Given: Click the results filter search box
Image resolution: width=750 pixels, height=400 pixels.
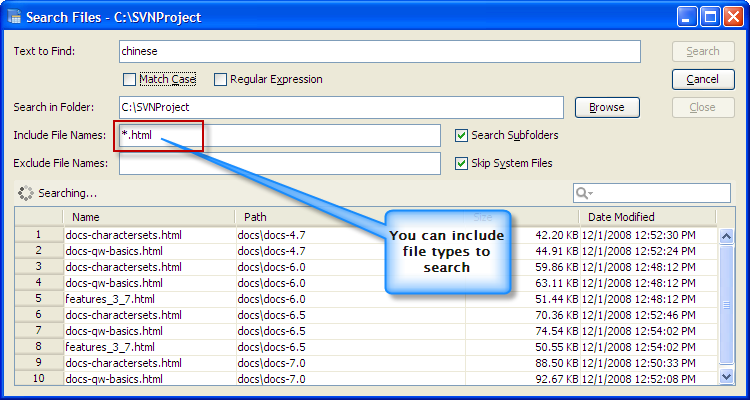Looking at the screenshot, I should coord(651,193).
